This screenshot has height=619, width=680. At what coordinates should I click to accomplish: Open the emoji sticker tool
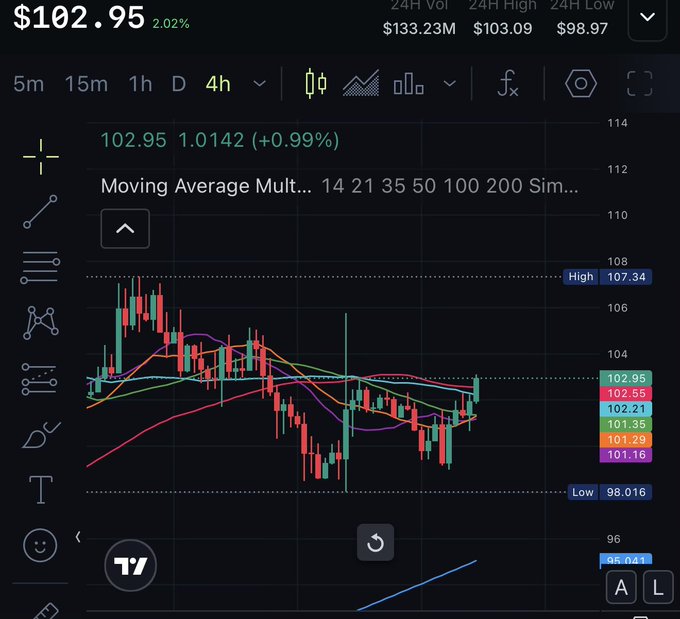coord(40,545)
